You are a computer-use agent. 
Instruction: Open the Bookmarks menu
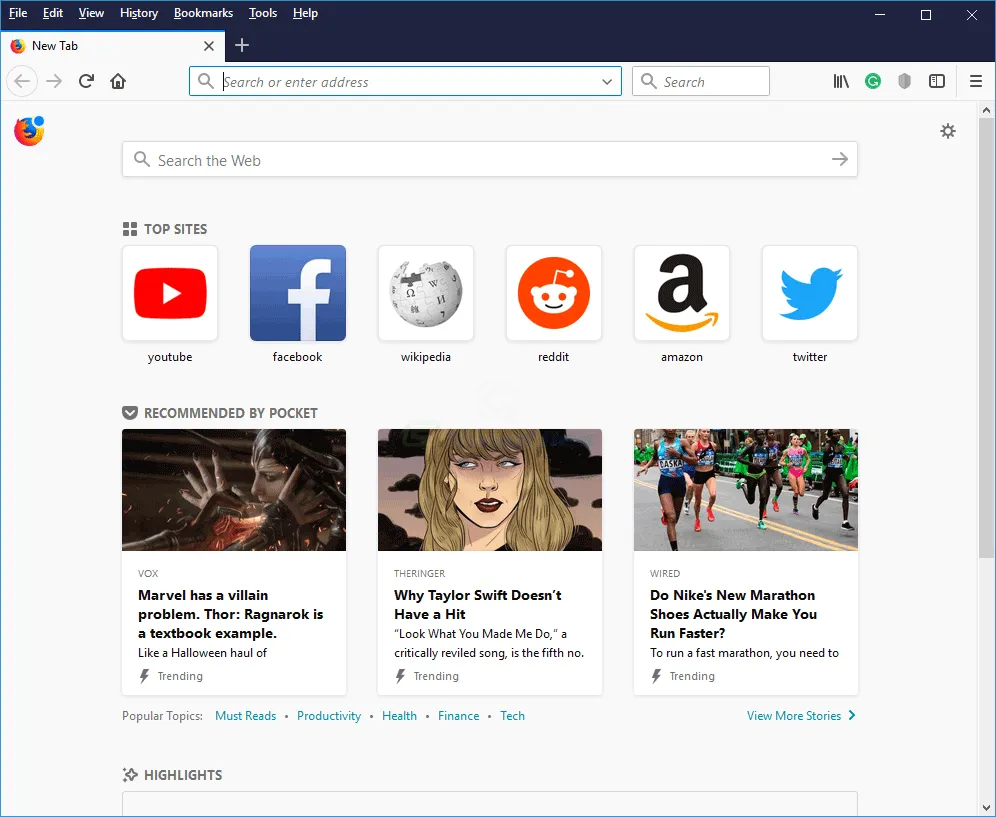click(203, 13)
